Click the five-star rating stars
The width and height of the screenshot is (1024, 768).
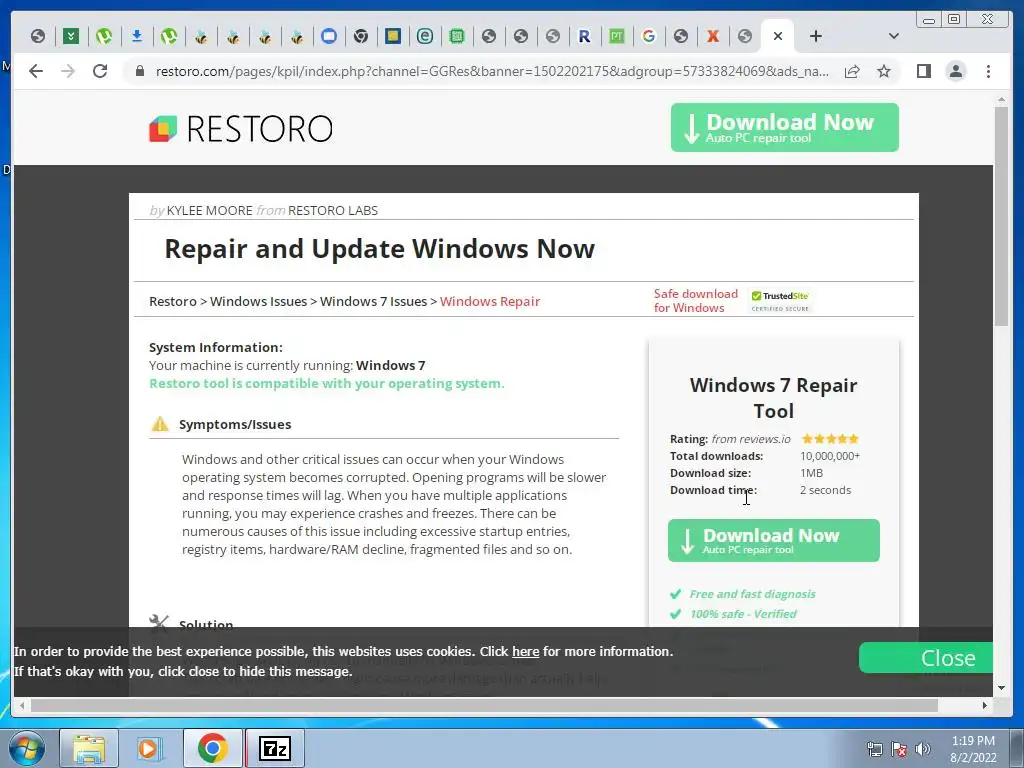830,439
